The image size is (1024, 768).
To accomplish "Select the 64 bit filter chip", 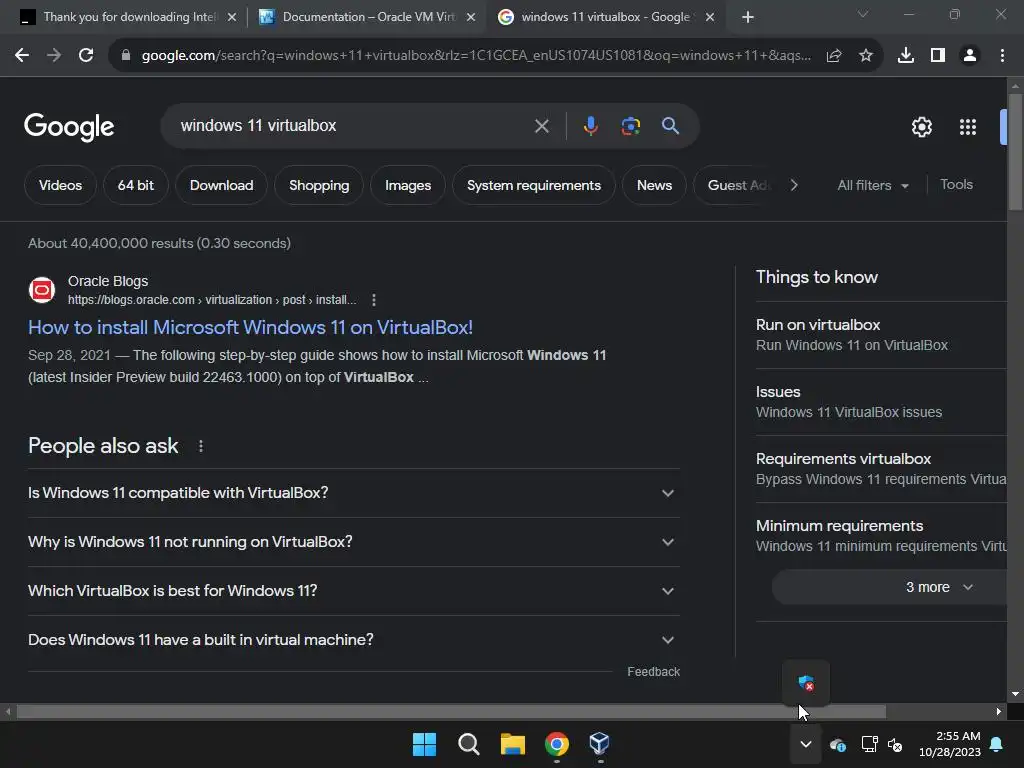I will (x=136, y=185).
